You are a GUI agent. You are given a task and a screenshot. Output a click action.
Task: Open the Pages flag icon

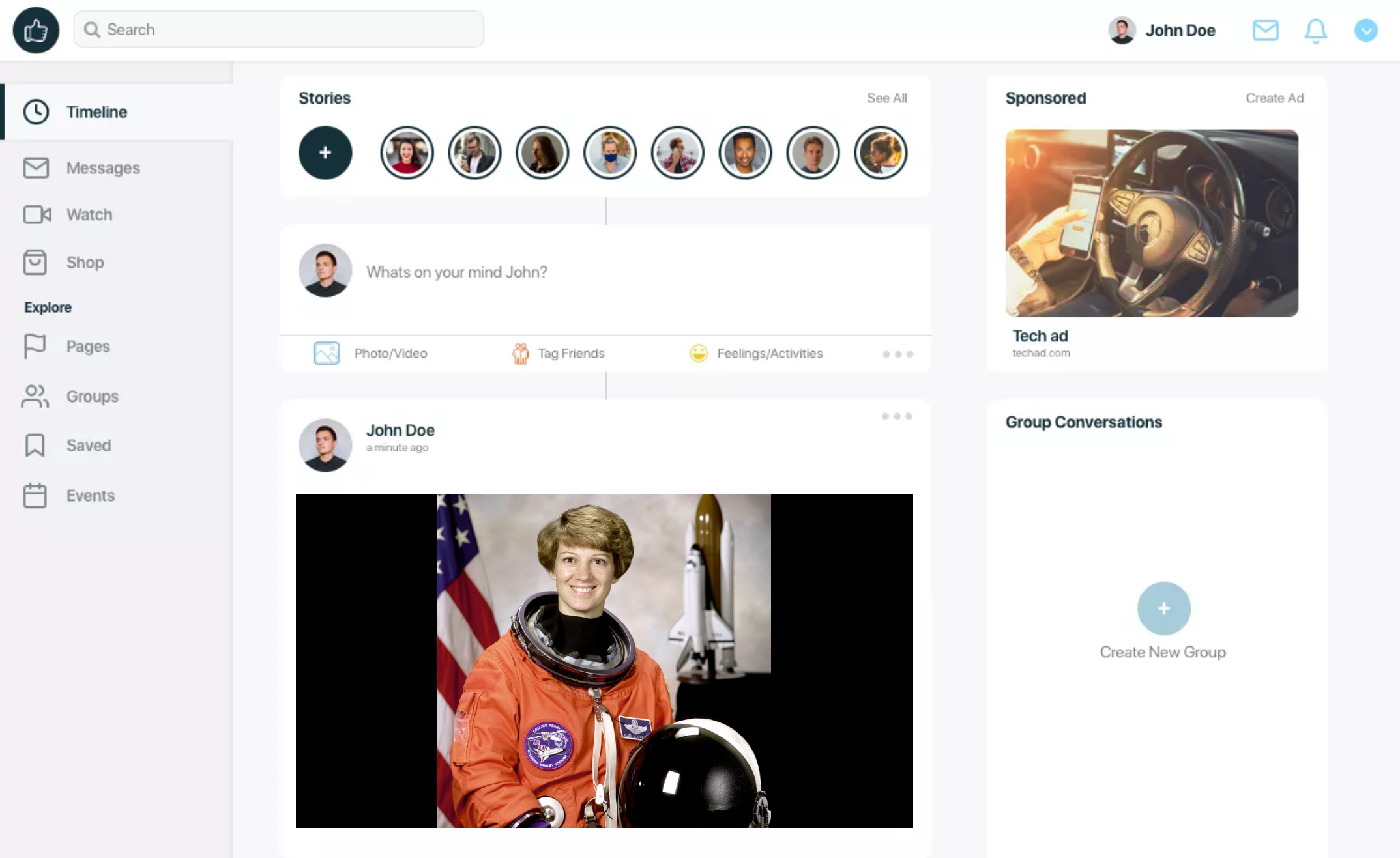click(x=35, y=346)
